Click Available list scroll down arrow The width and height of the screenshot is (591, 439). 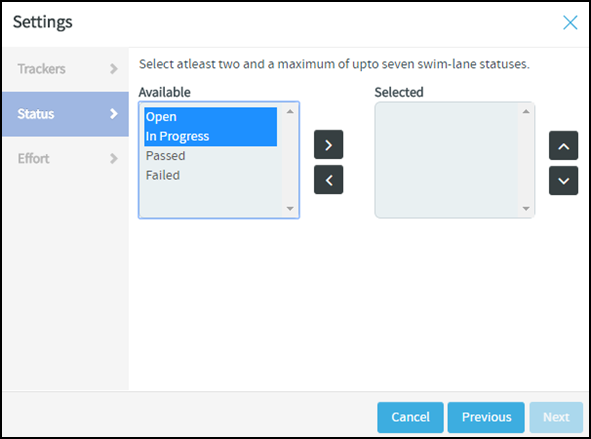coord(290,208)
